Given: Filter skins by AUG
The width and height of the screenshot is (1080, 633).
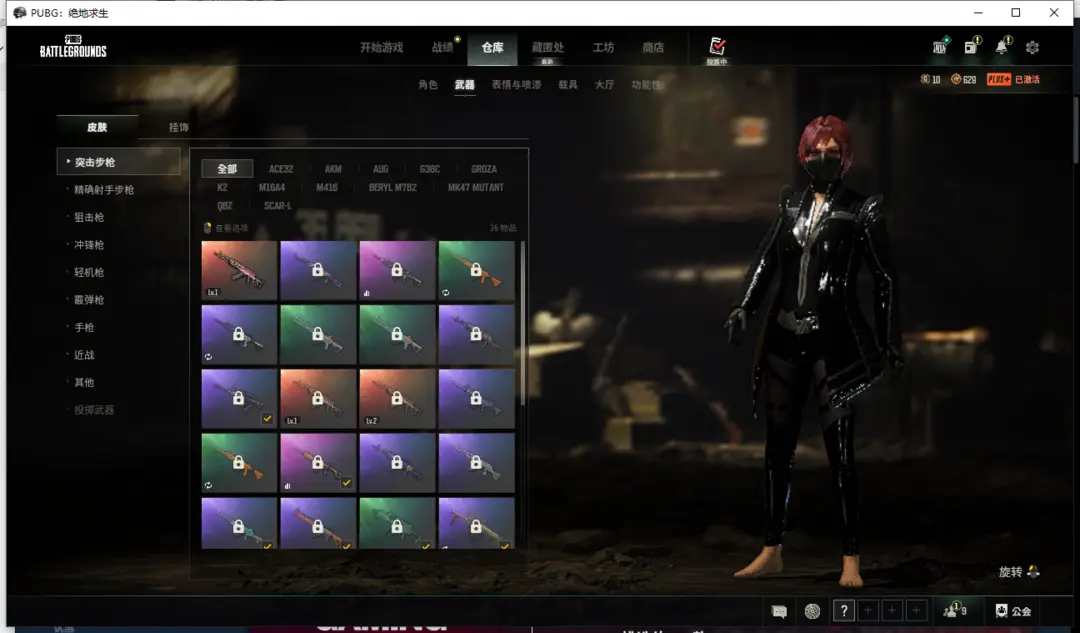Looking at the screenshot, I should (381, 169).
